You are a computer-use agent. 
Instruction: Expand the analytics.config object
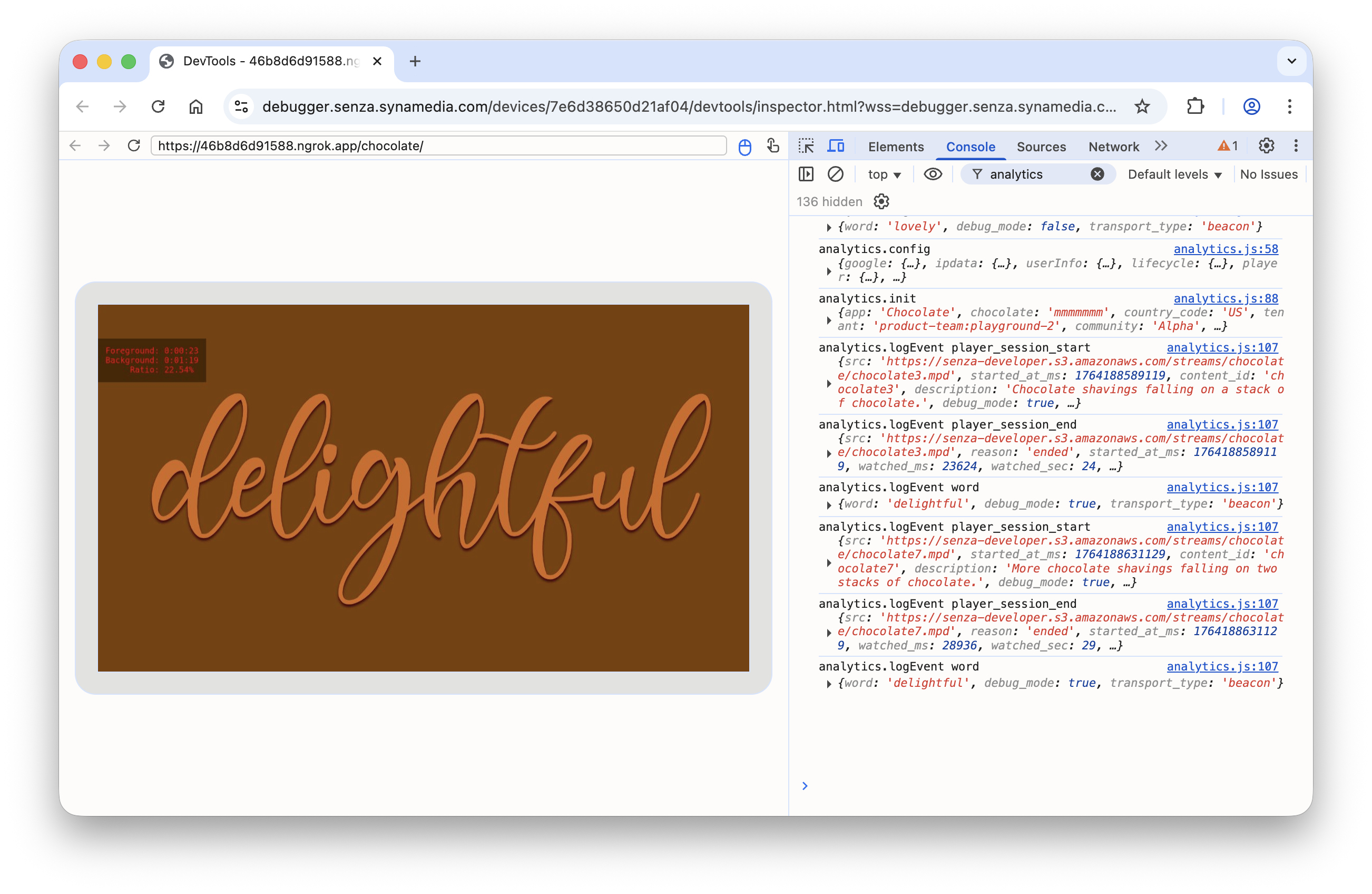tap(829, 270)
